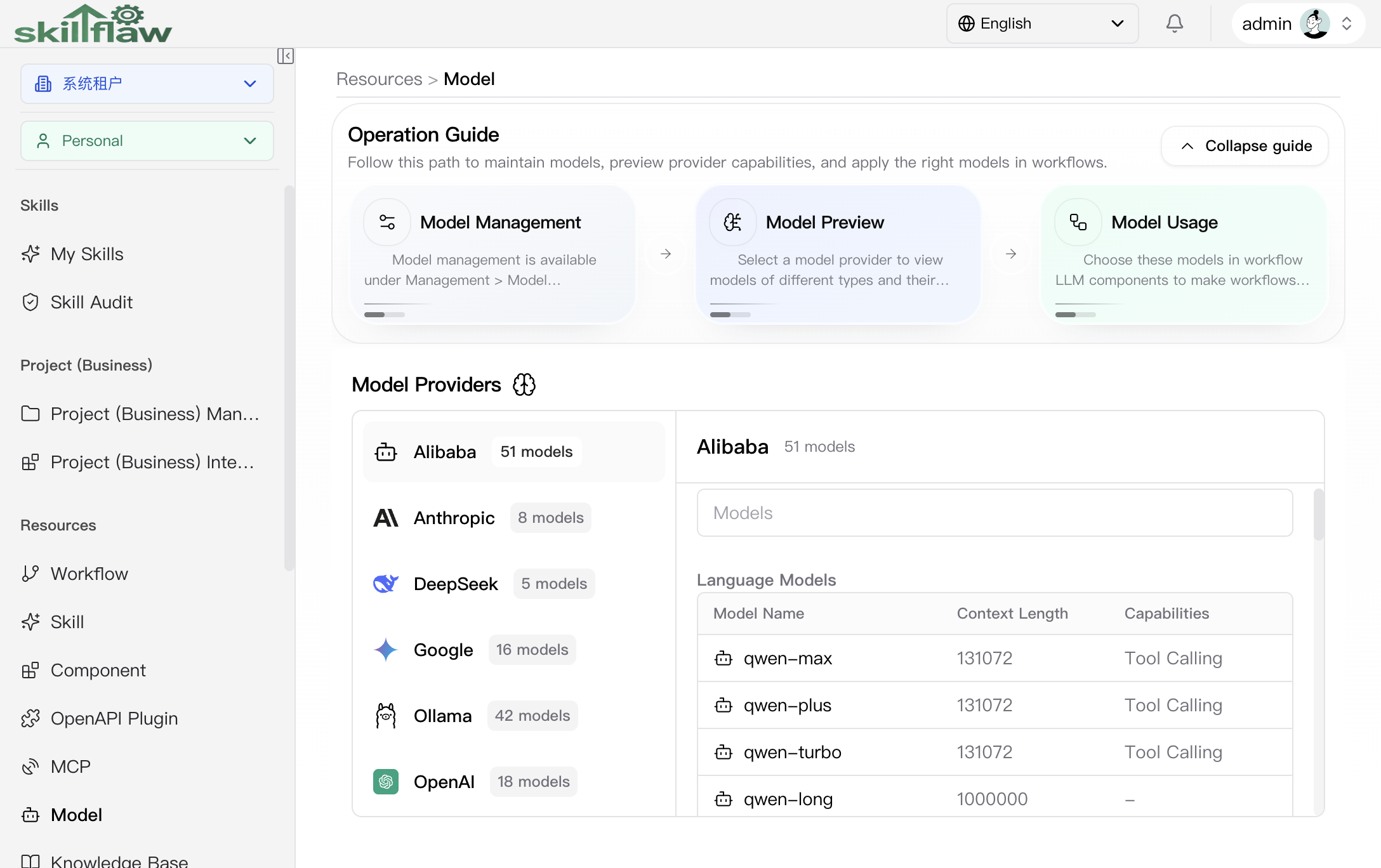This screenshot has height=868, width=1381.
Task: Go to the next guide step after Model Preview
Action: 1011,254
